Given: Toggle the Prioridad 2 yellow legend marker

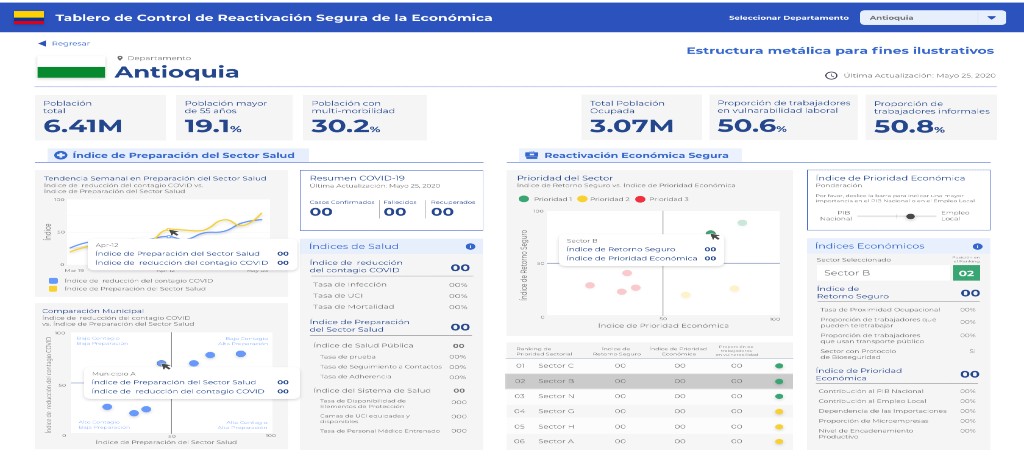Looking at the screenshot, I should pos(582,199).
